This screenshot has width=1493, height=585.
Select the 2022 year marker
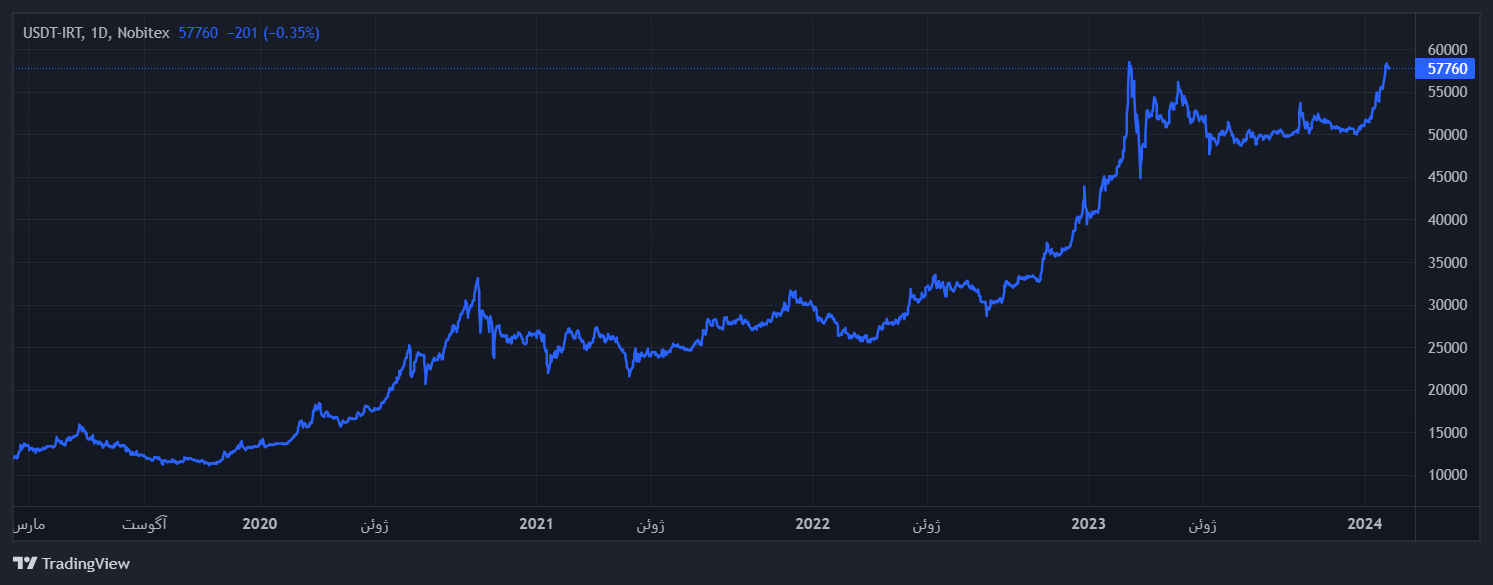click(812, 524)
